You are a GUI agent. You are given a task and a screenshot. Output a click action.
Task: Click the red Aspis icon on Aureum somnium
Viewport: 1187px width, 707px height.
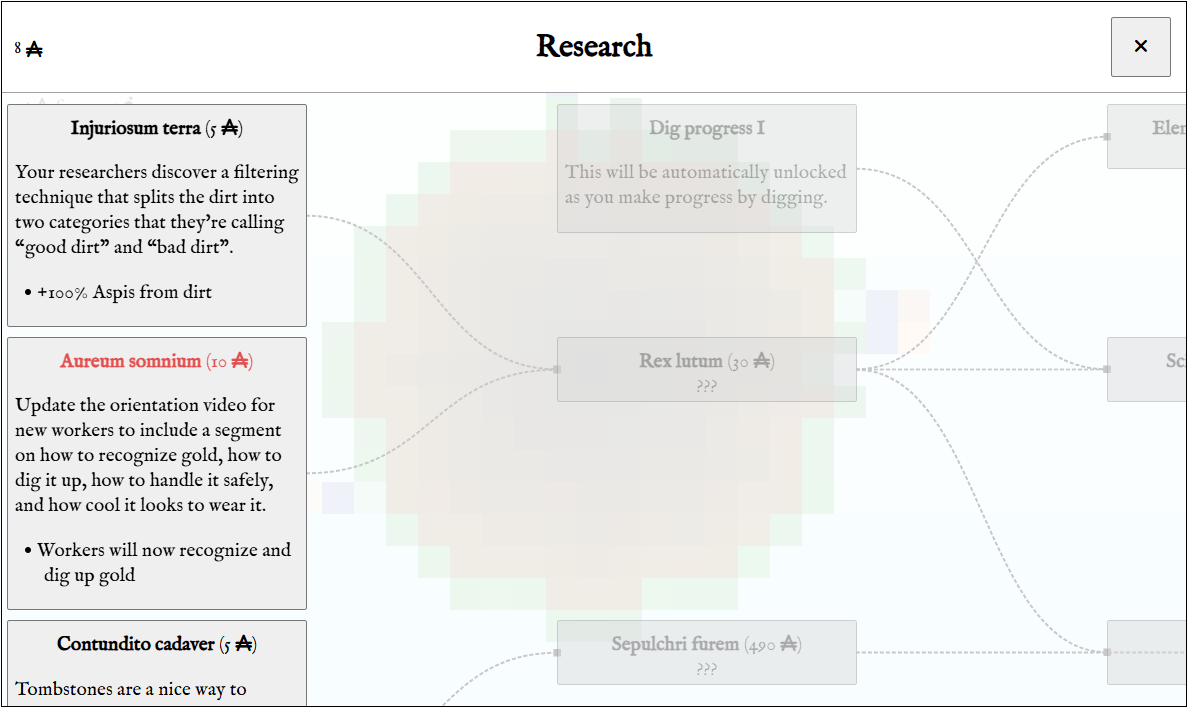pos(240,361)
